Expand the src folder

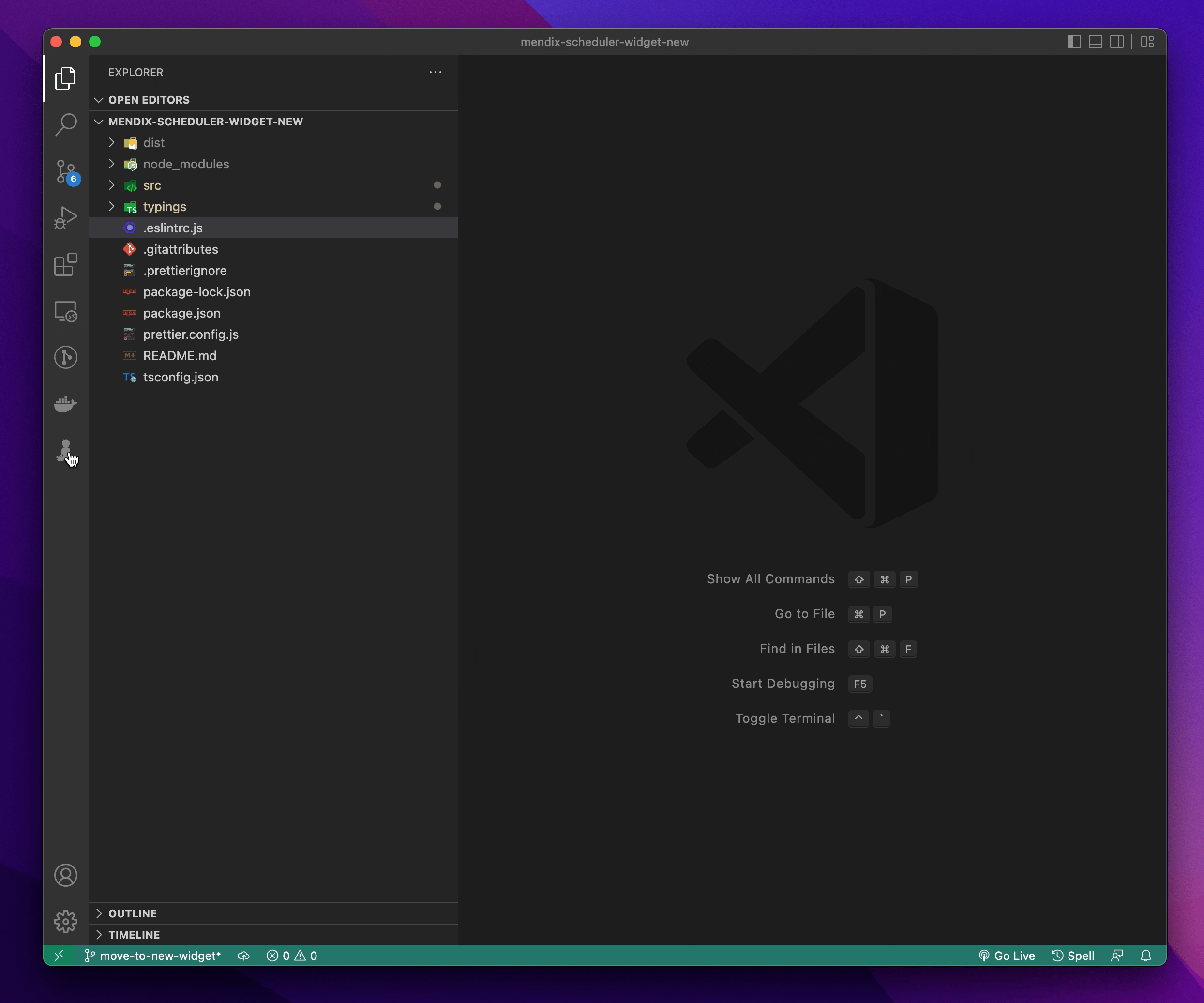[x=152, y=185]
